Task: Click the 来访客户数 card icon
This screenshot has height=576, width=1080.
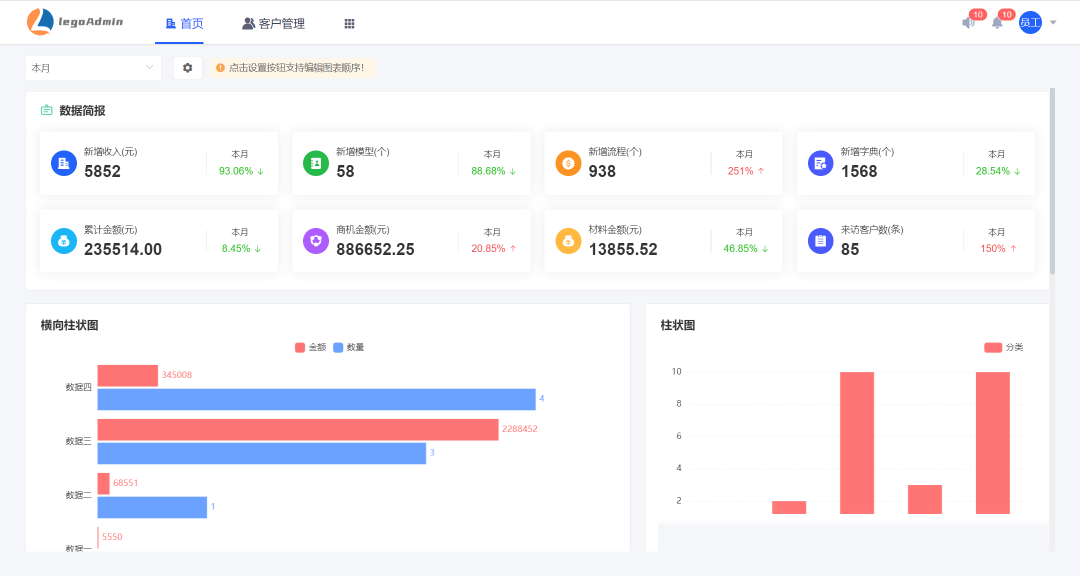Action: (x=820, y=241)
